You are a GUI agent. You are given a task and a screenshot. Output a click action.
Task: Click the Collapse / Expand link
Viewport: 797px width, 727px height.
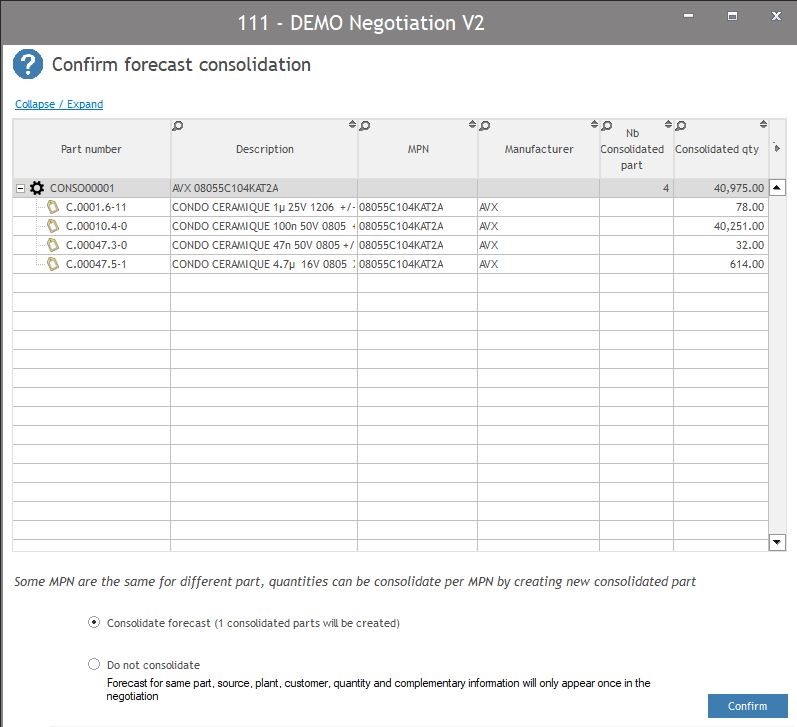[59, 104]
